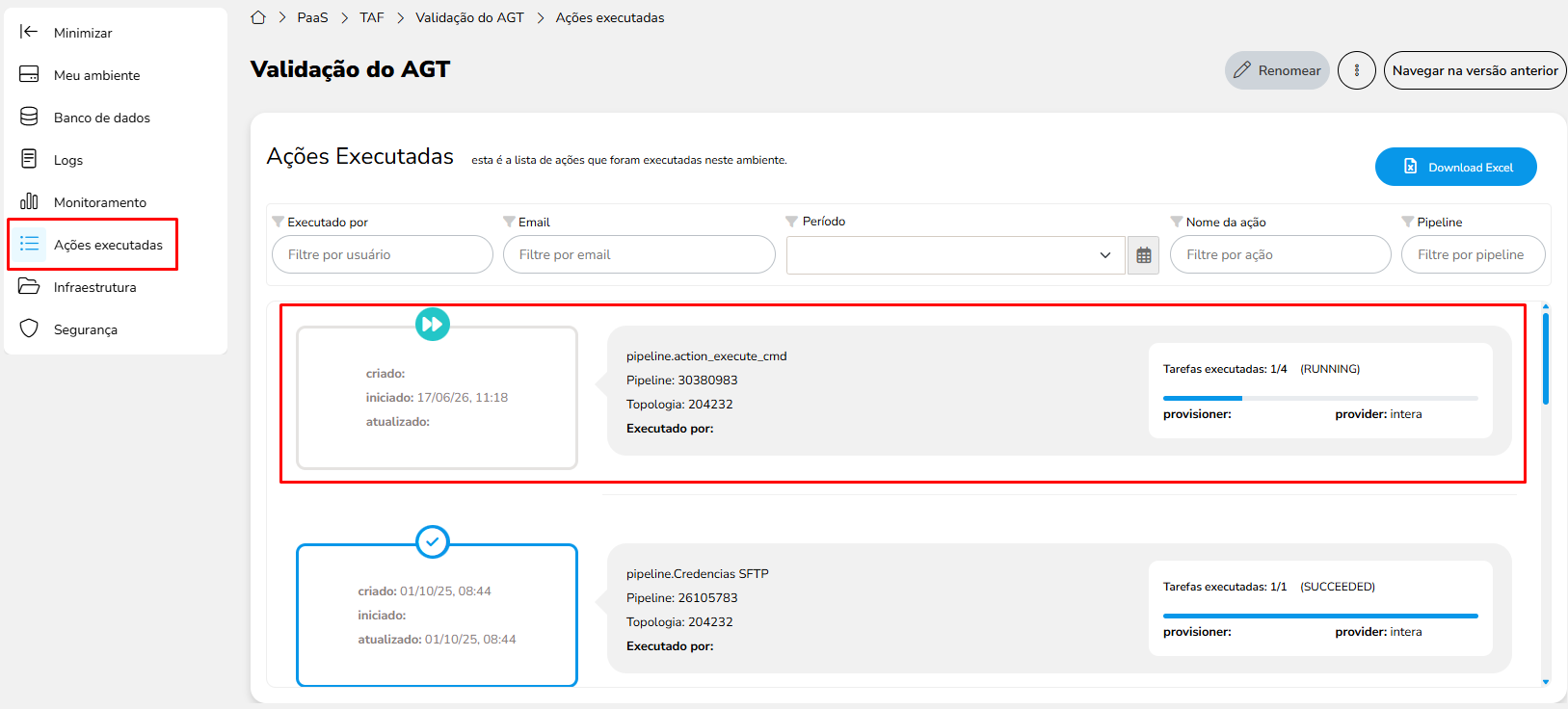Click the succeeded checkmark status icon
The image size is (1568, 709).
[433, 541]
